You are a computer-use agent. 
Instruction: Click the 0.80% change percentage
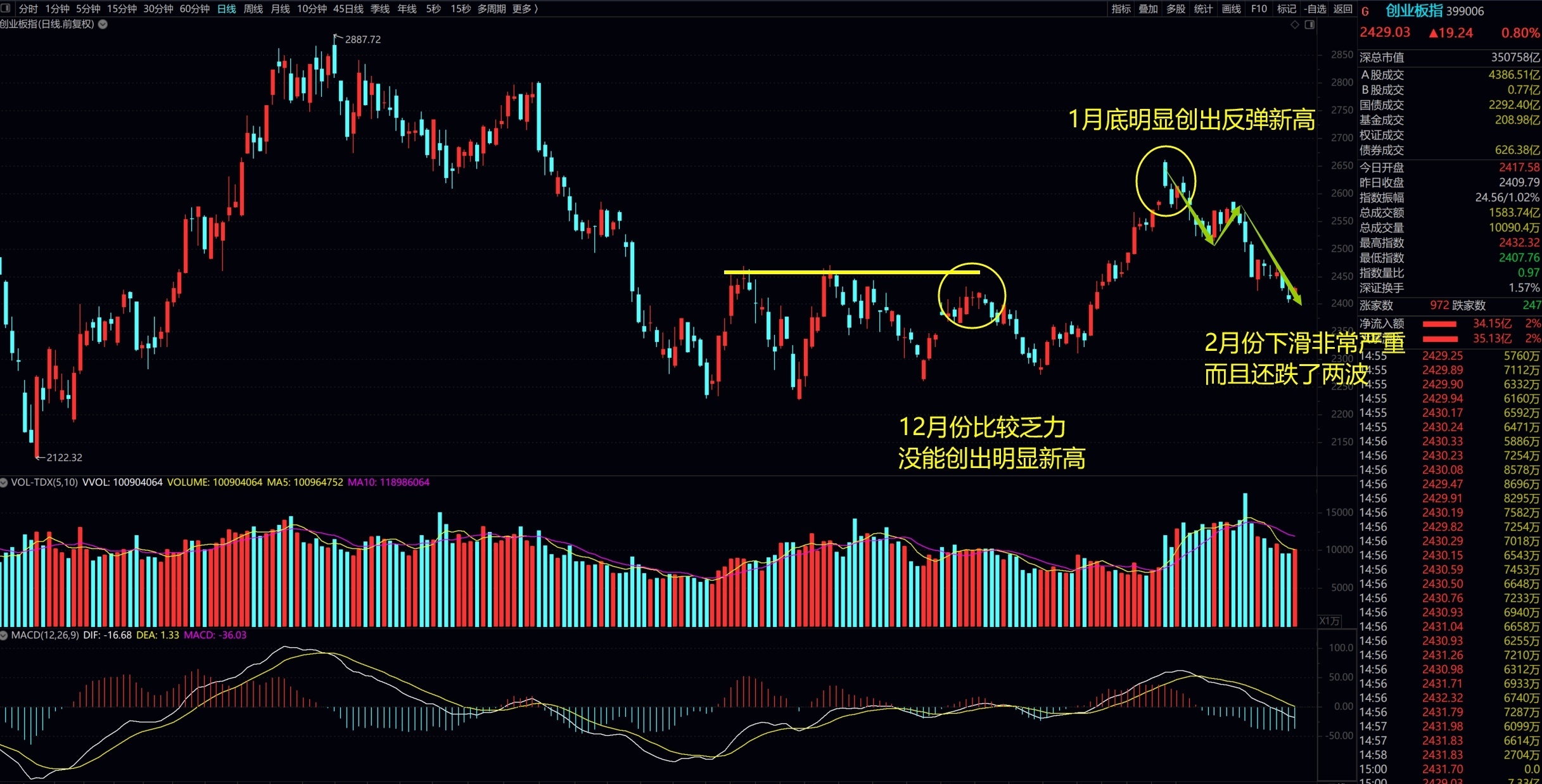[x=1520, y=33]
